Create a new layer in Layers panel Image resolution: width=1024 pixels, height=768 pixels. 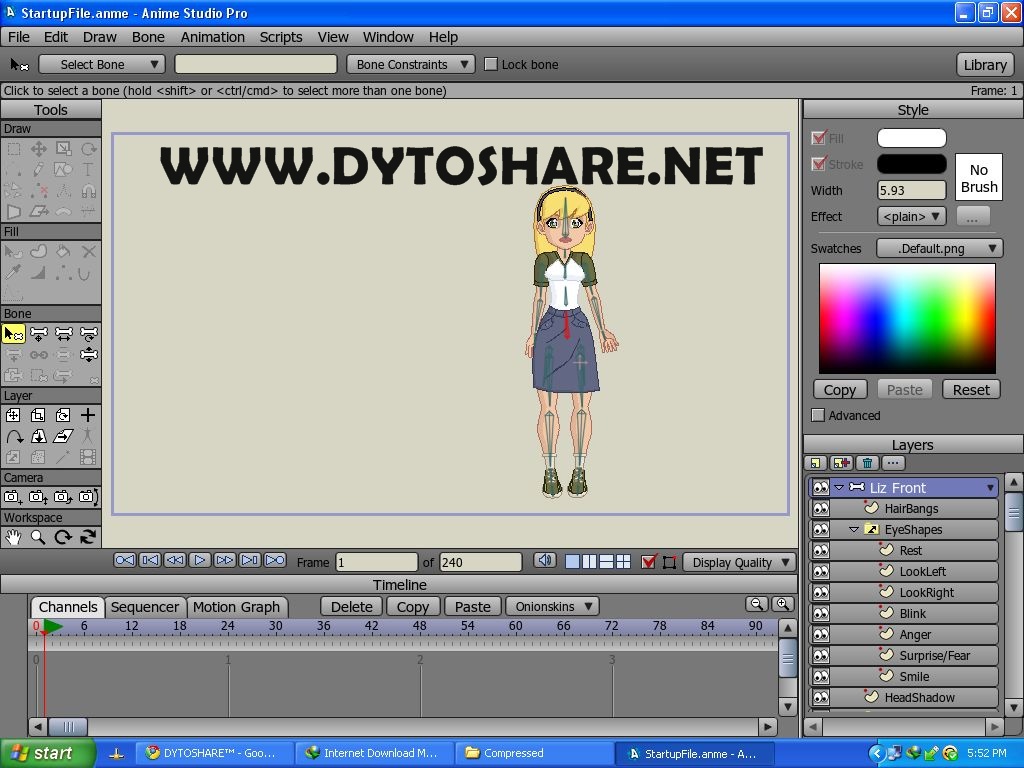pyautogui.click(x=816, y=463)
